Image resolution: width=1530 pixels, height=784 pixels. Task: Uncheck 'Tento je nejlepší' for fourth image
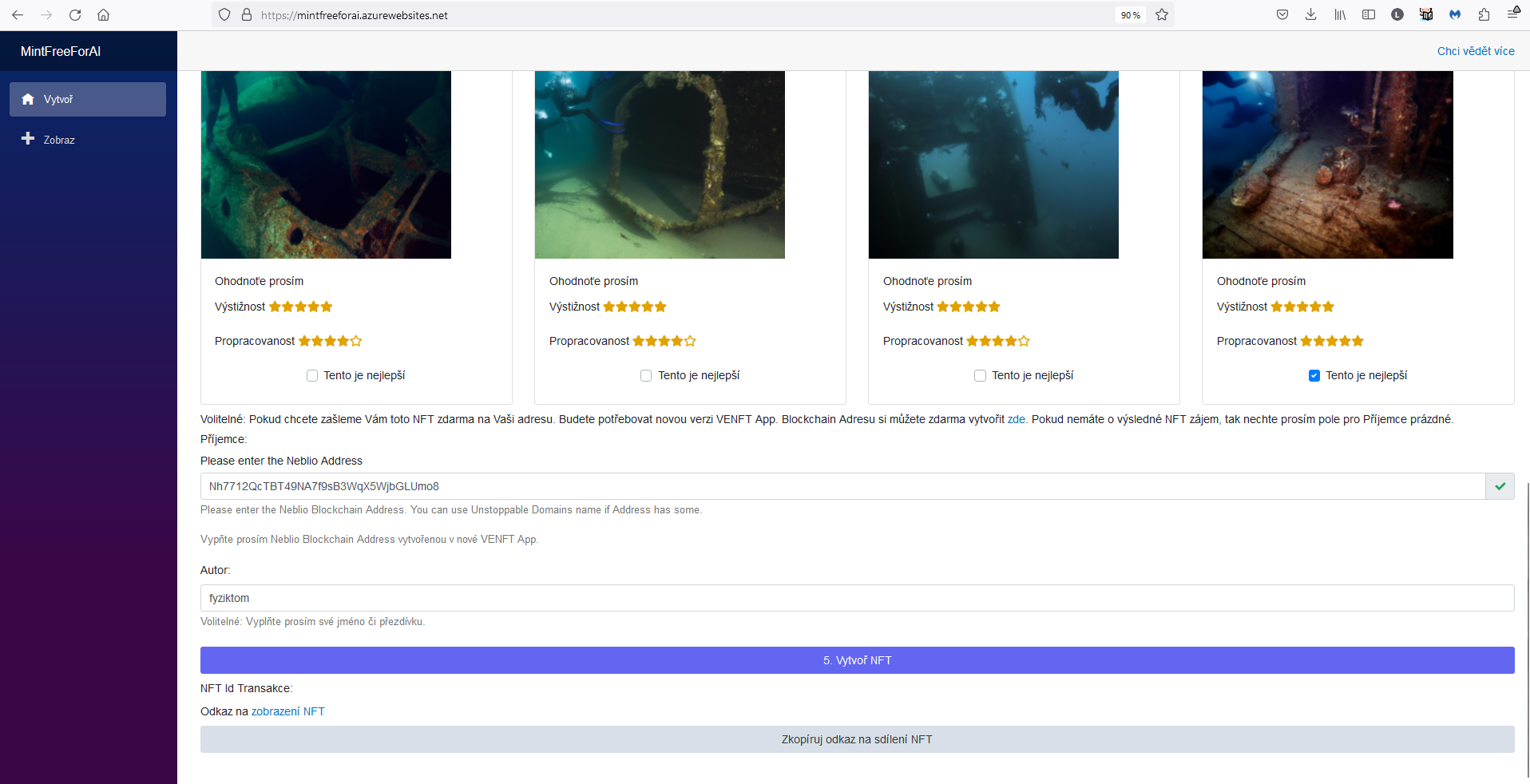(1314, 376)
